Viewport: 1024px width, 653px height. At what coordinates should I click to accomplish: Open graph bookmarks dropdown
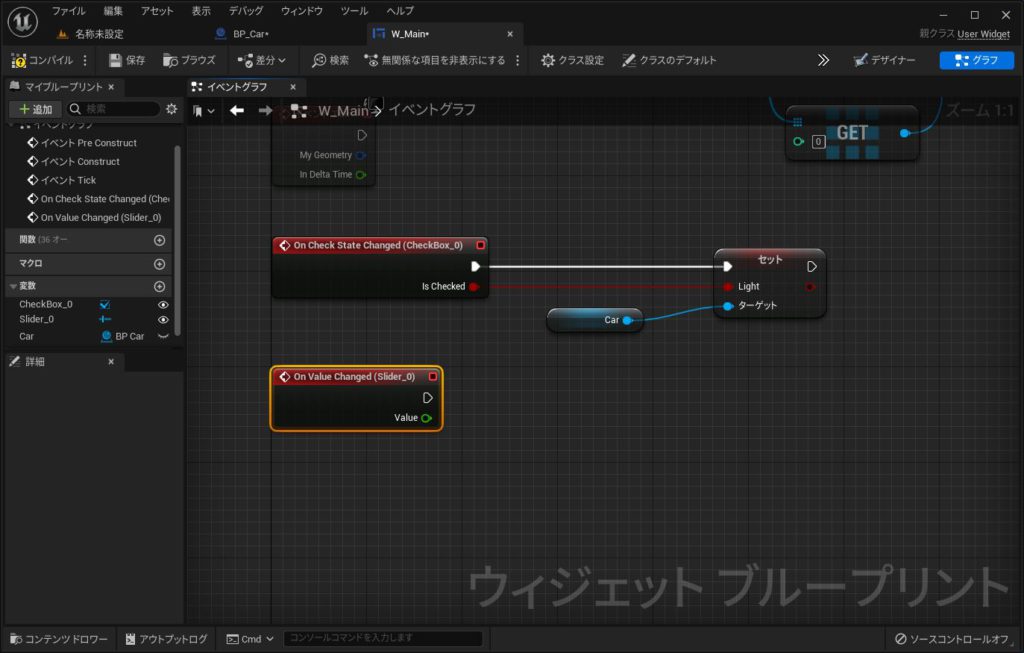pyautogui.click(x=204, y=111)
